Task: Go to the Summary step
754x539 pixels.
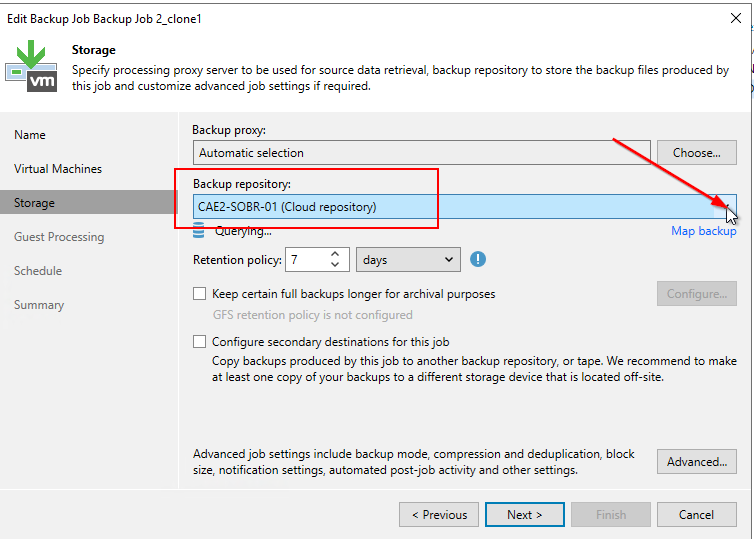Action: coord(38,305)
